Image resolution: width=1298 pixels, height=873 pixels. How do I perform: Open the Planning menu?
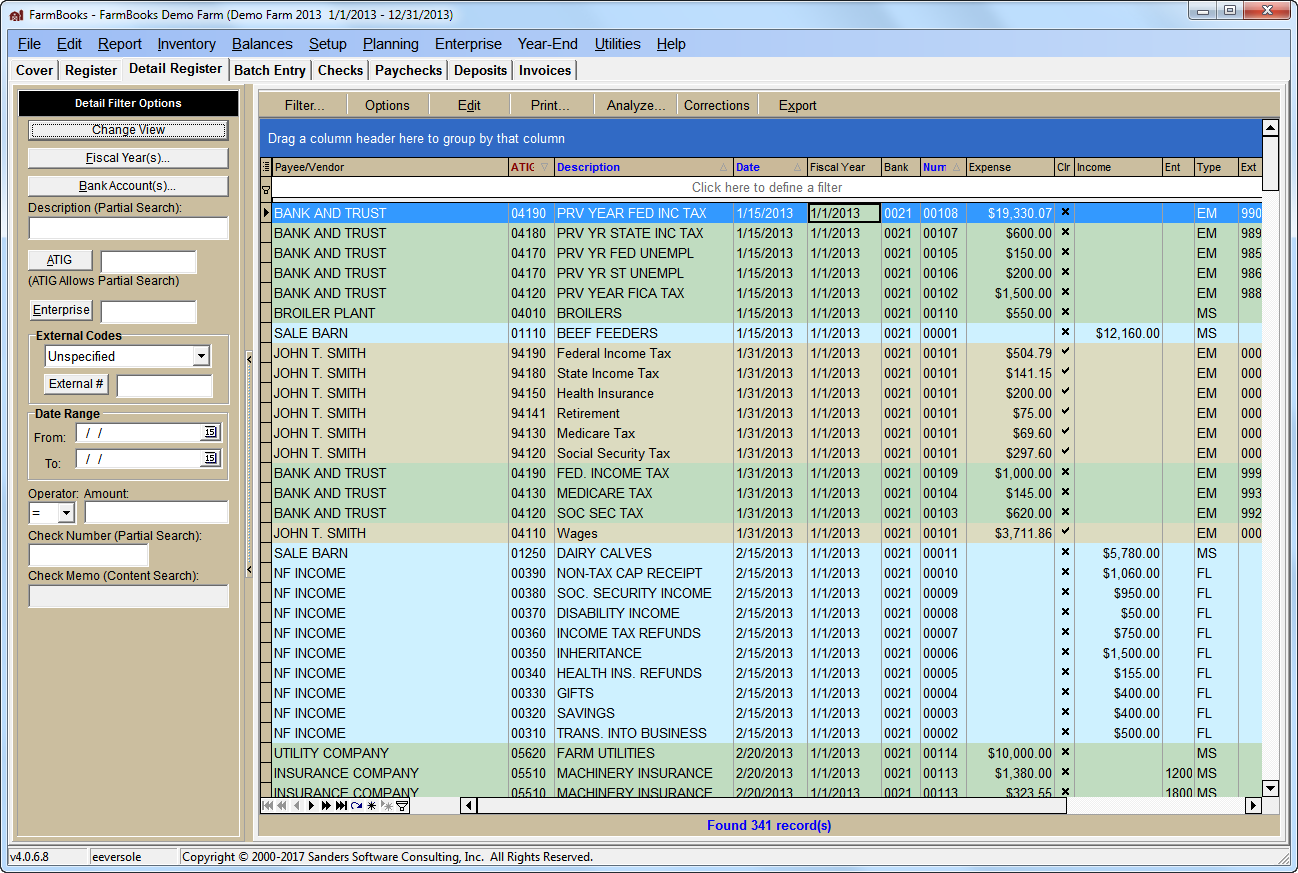390,44
